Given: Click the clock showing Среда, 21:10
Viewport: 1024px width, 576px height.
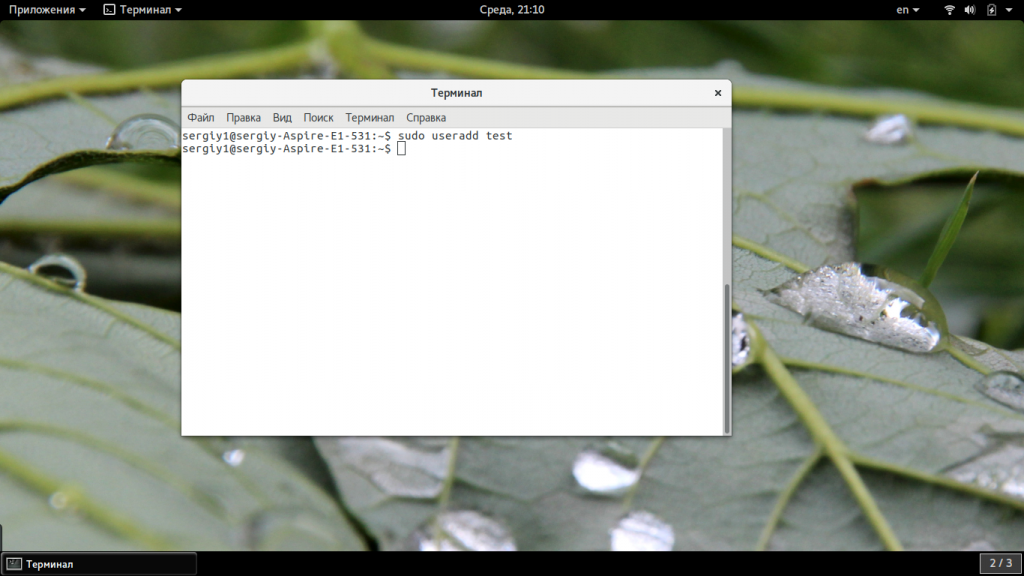Looking at the screenshot, I should 511,10.
